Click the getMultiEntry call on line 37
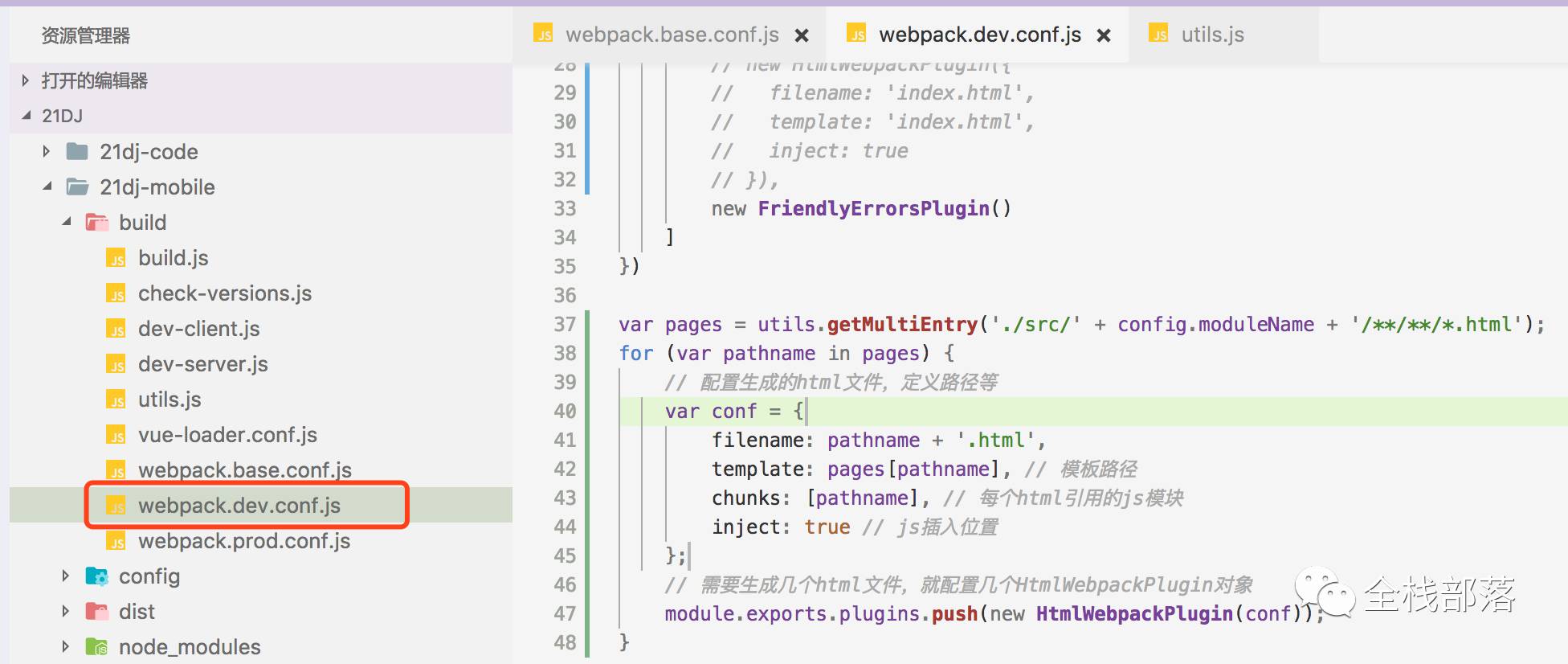The width and height of the screenshot is (1568, 664). point(902,324)
